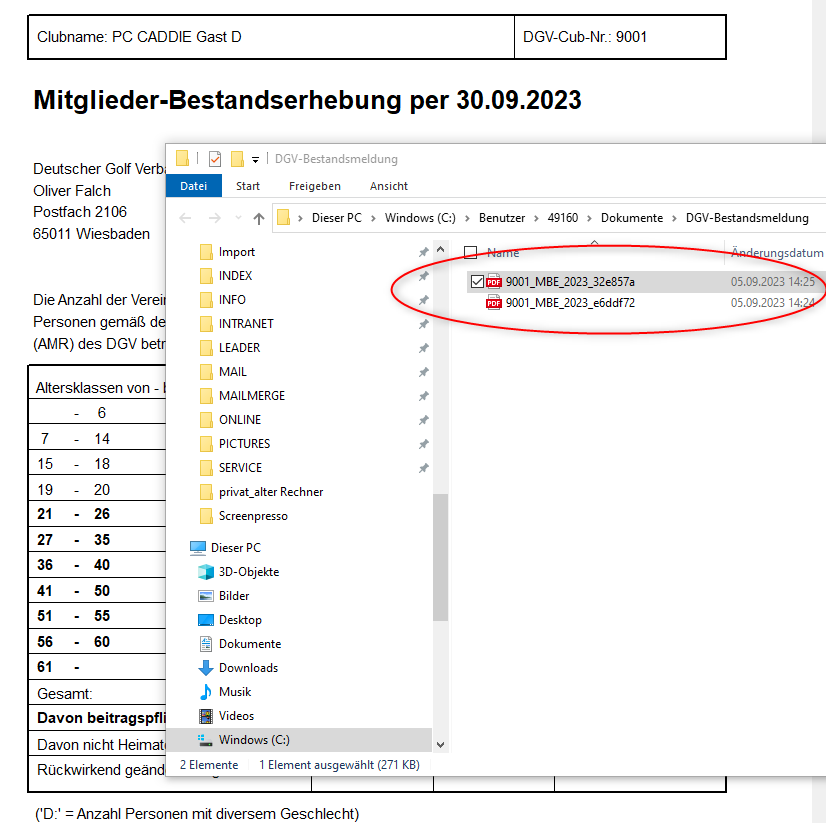Screen dimensions: 826x823
Task: Uncheck the 9001_MBE_2023_32e857a file checkbox
Action: tap(476, 282)
